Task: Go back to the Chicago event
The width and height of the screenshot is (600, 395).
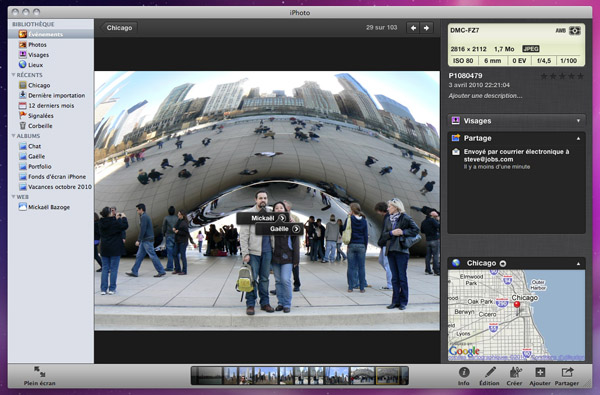Action: [x=118, y=28]
